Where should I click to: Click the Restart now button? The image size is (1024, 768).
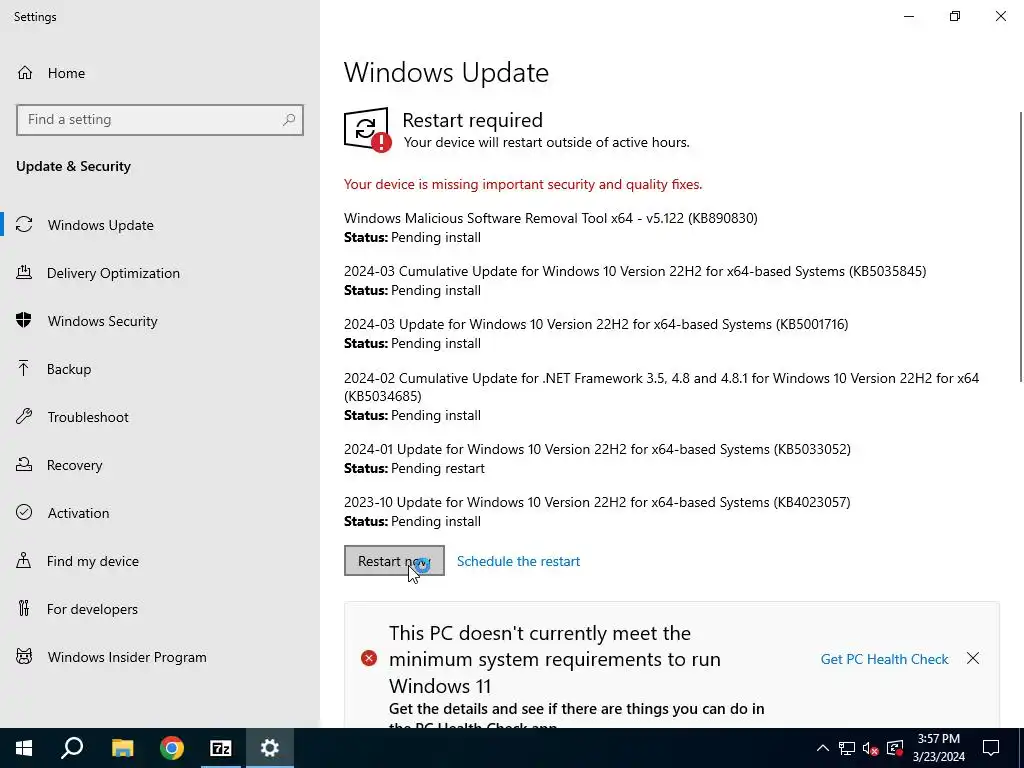tap(394, 560)
